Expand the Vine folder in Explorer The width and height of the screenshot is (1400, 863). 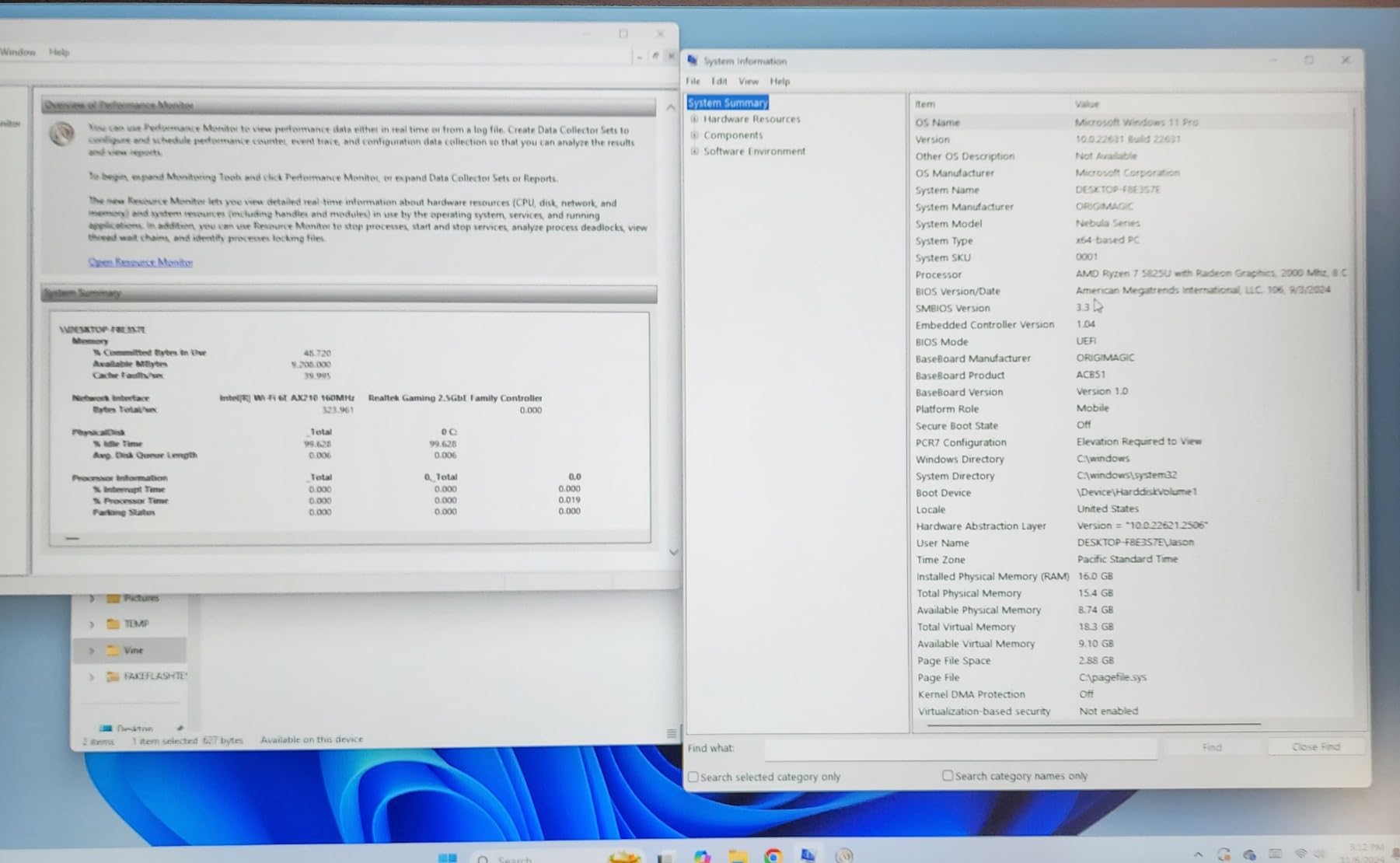tap(92, 650)
